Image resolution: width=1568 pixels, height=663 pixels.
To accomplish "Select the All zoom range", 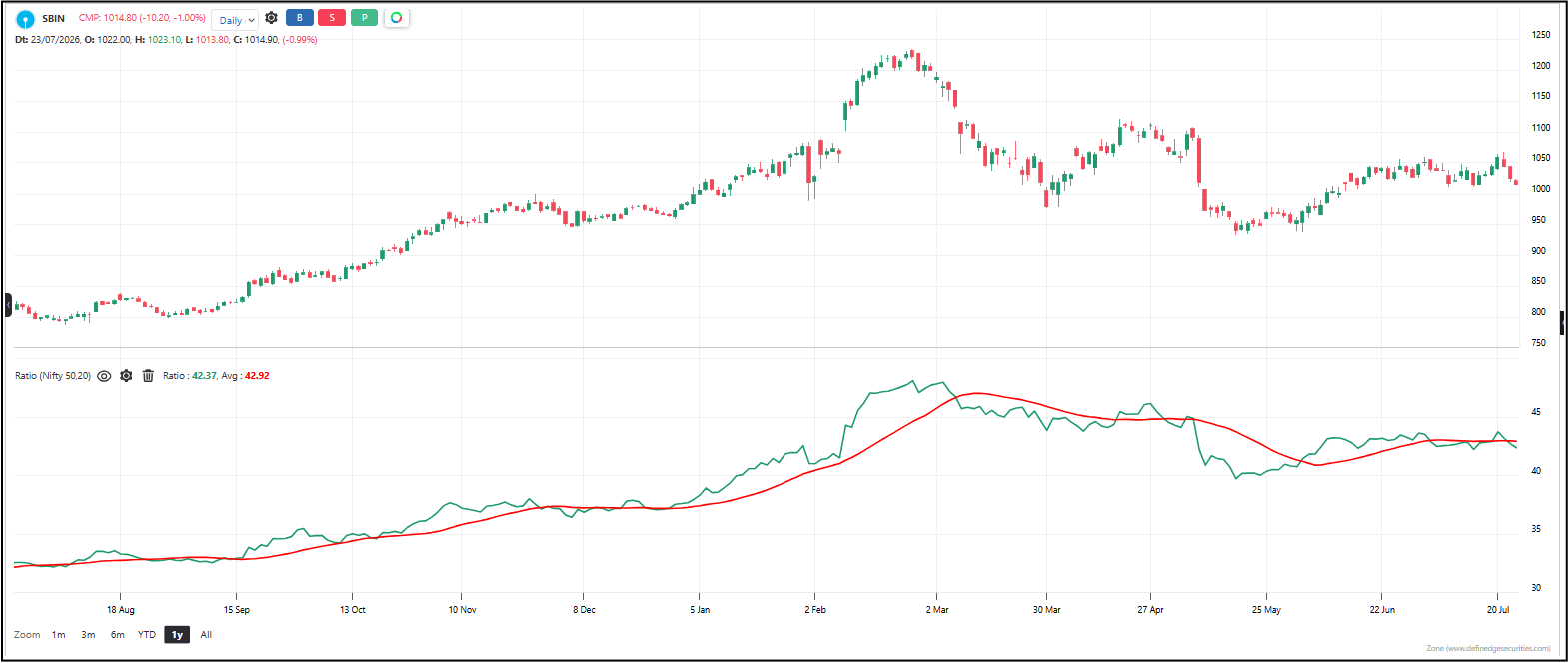I will 206,635.
